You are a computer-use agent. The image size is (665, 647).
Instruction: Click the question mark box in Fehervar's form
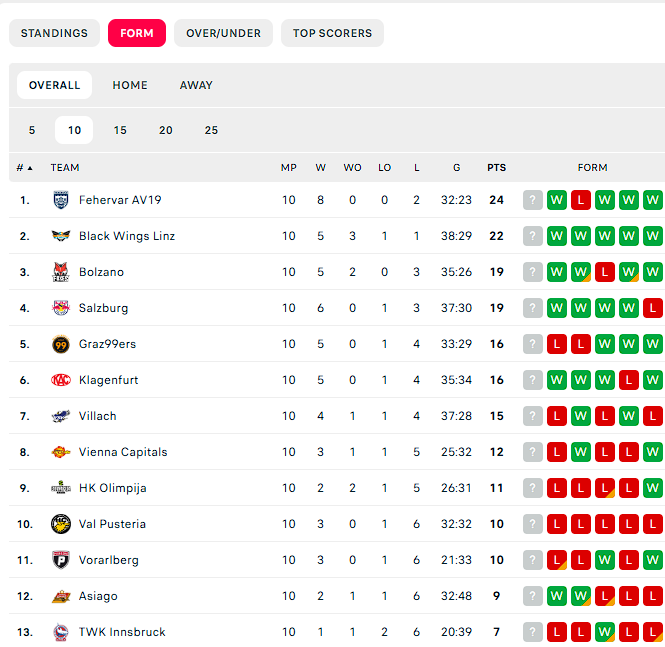pos(533,200)
